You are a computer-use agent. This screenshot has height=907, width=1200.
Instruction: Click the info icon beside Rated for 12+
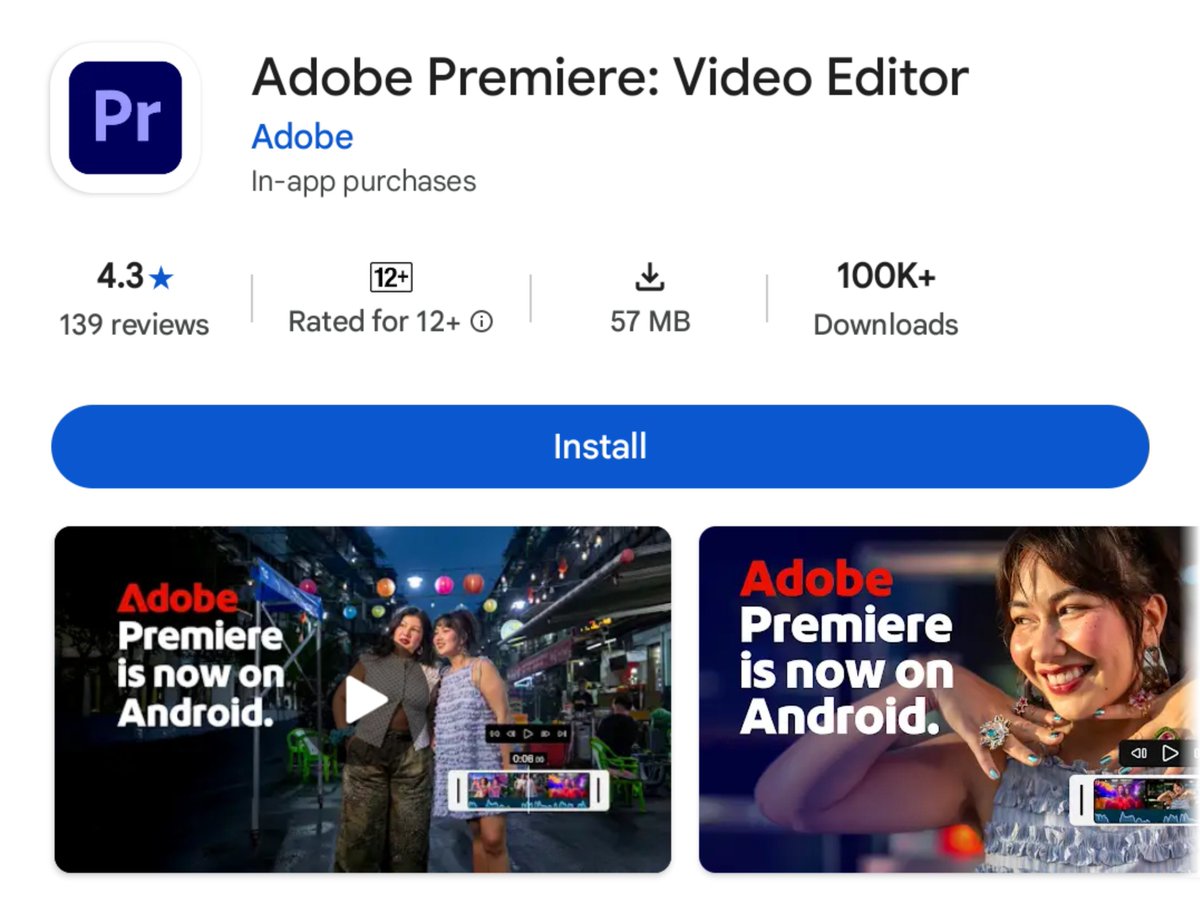point(482,322)
